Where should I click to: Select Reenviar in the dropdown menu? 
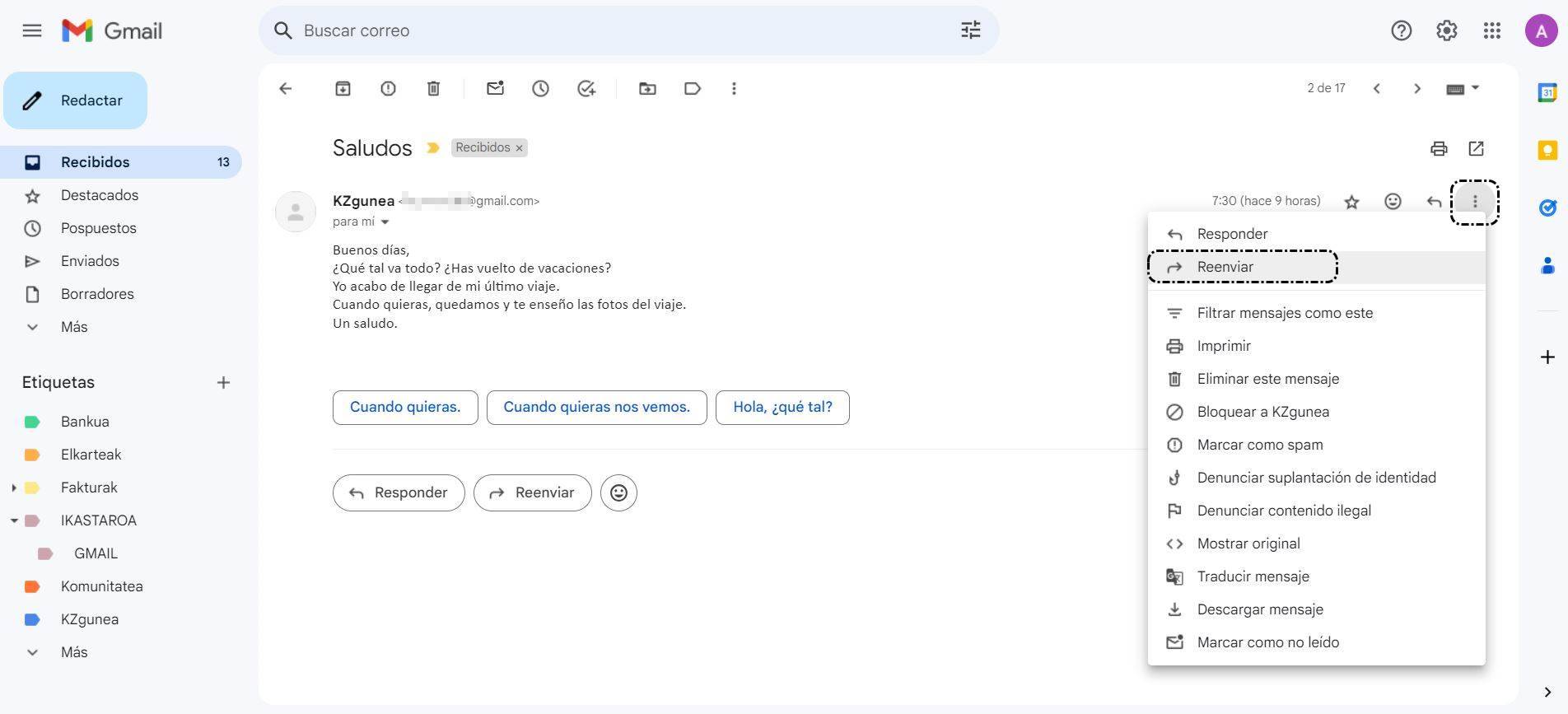pyautogui.click(x=1317, y=267)
